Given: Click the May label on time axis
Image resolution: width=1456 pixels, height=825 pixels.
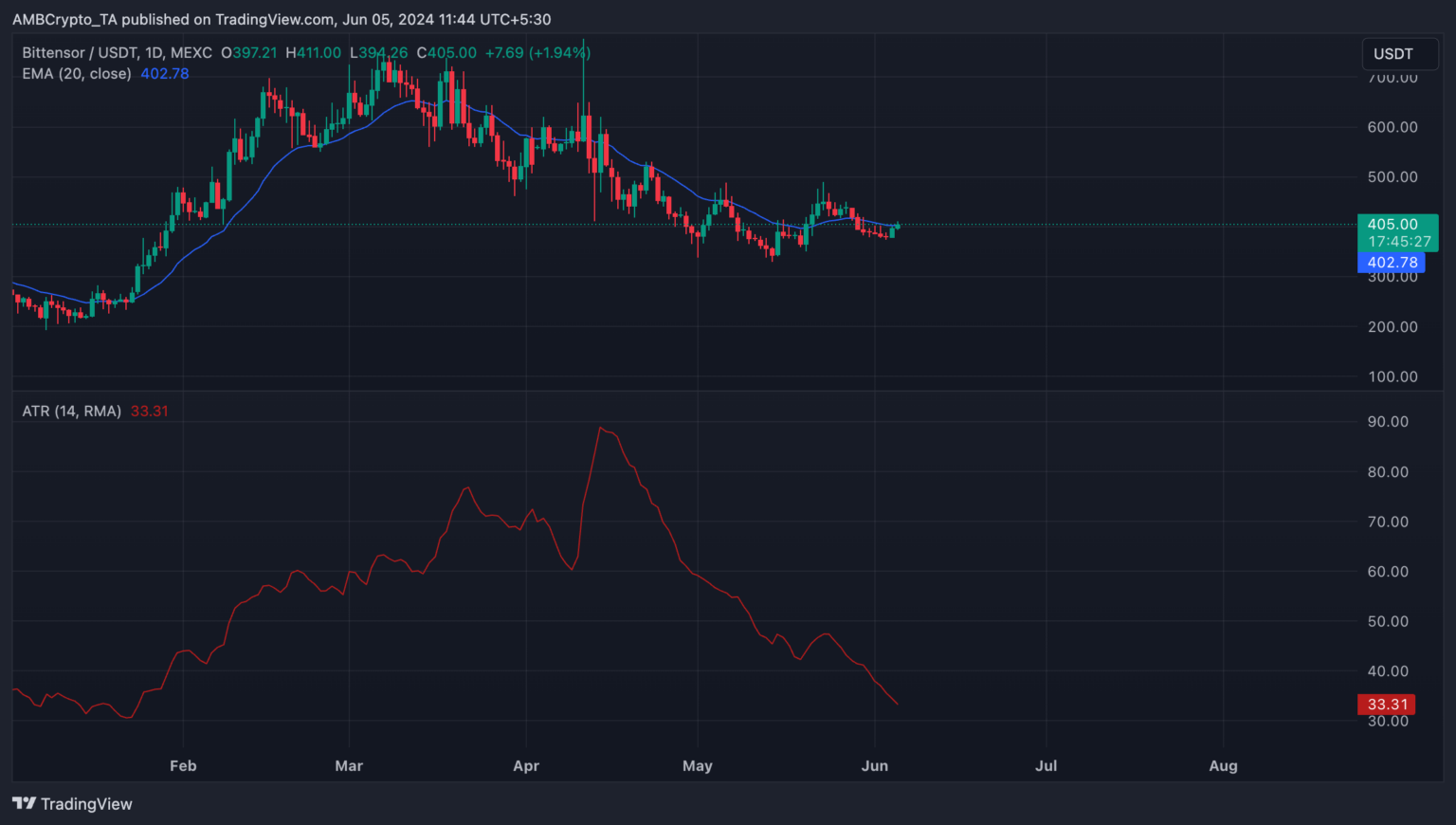Looking at the screenshot, I should (698, 766).
